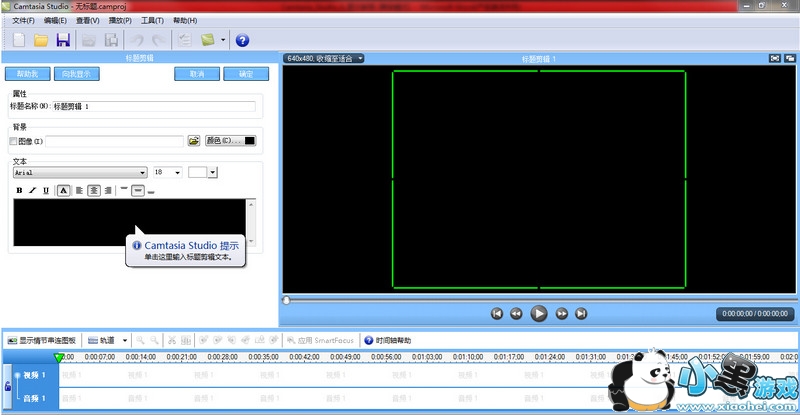Open a project with the folder icon
Screen dimensions: 800x415
coord(41,40)
